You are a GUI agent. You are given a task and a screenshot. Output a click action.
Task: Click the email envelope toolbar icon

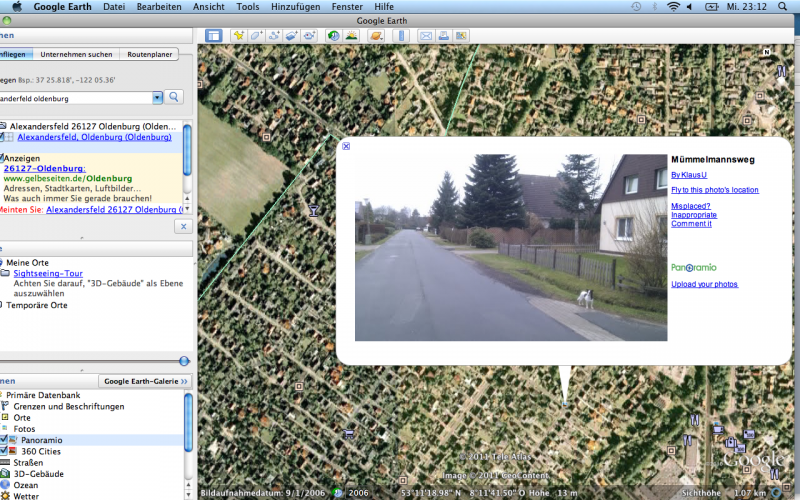point(426,36)
